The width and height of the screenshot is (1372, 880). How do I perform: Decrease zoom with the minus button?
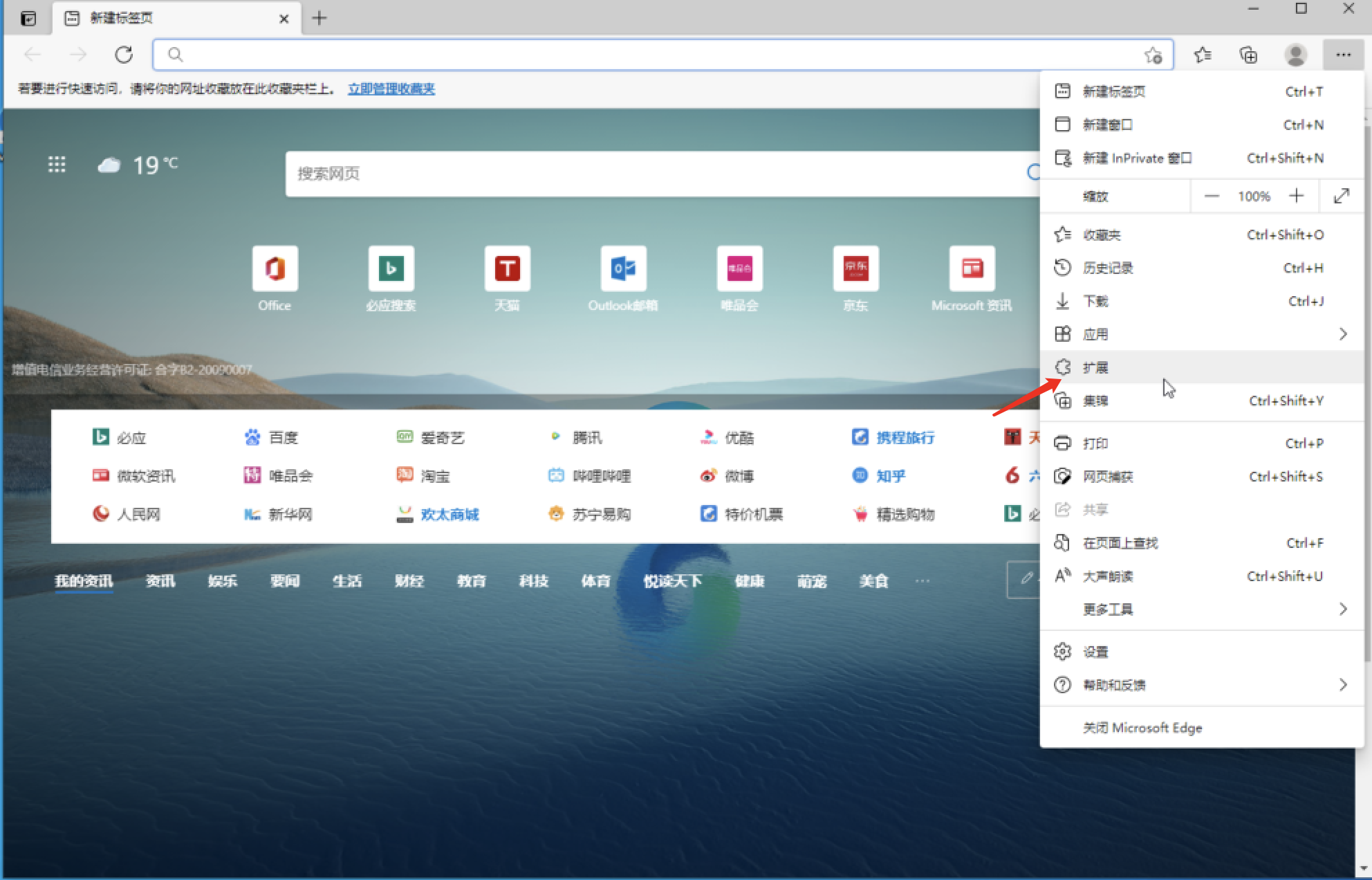1212,196
